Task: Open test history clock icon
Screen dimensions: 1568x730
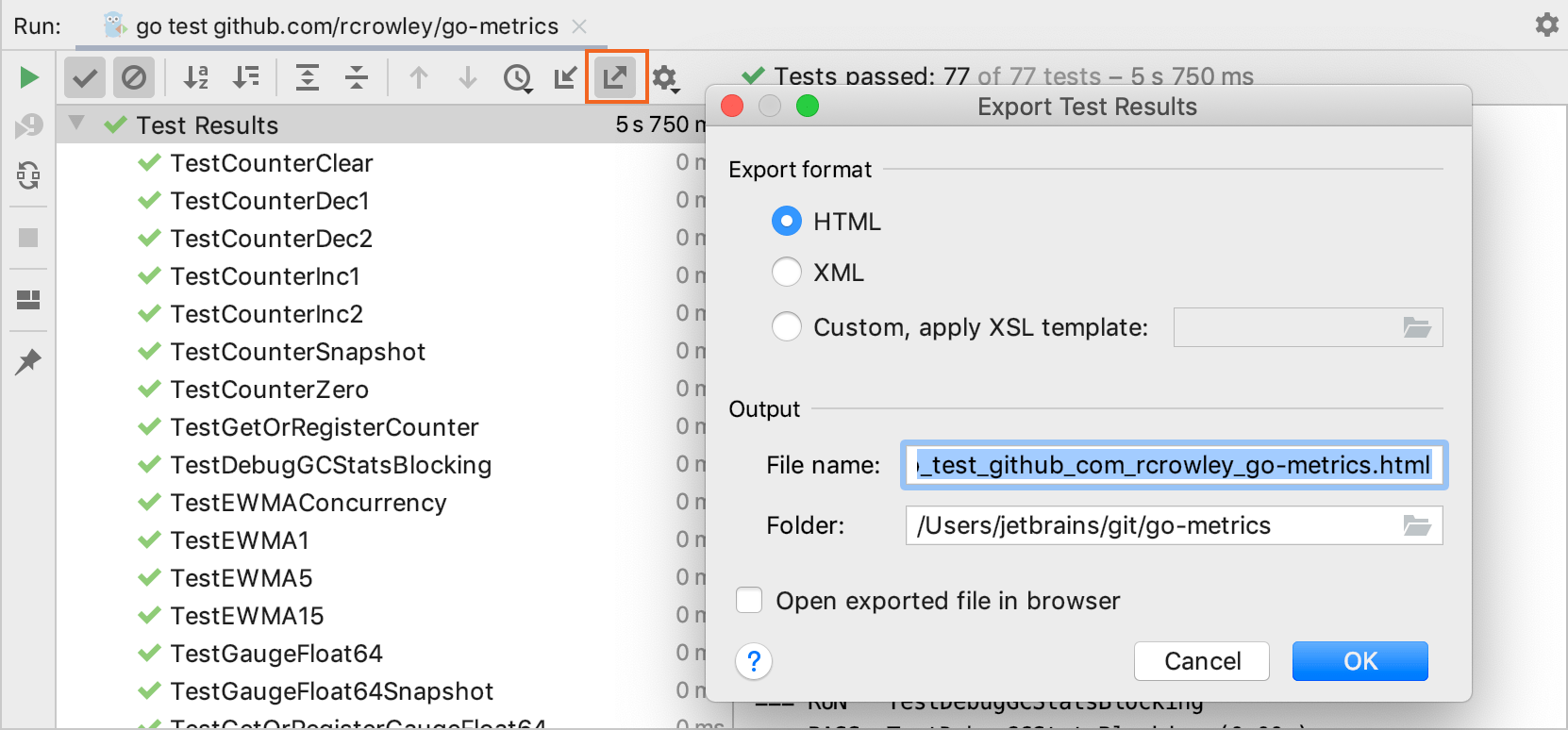Action: pos(518,78)
